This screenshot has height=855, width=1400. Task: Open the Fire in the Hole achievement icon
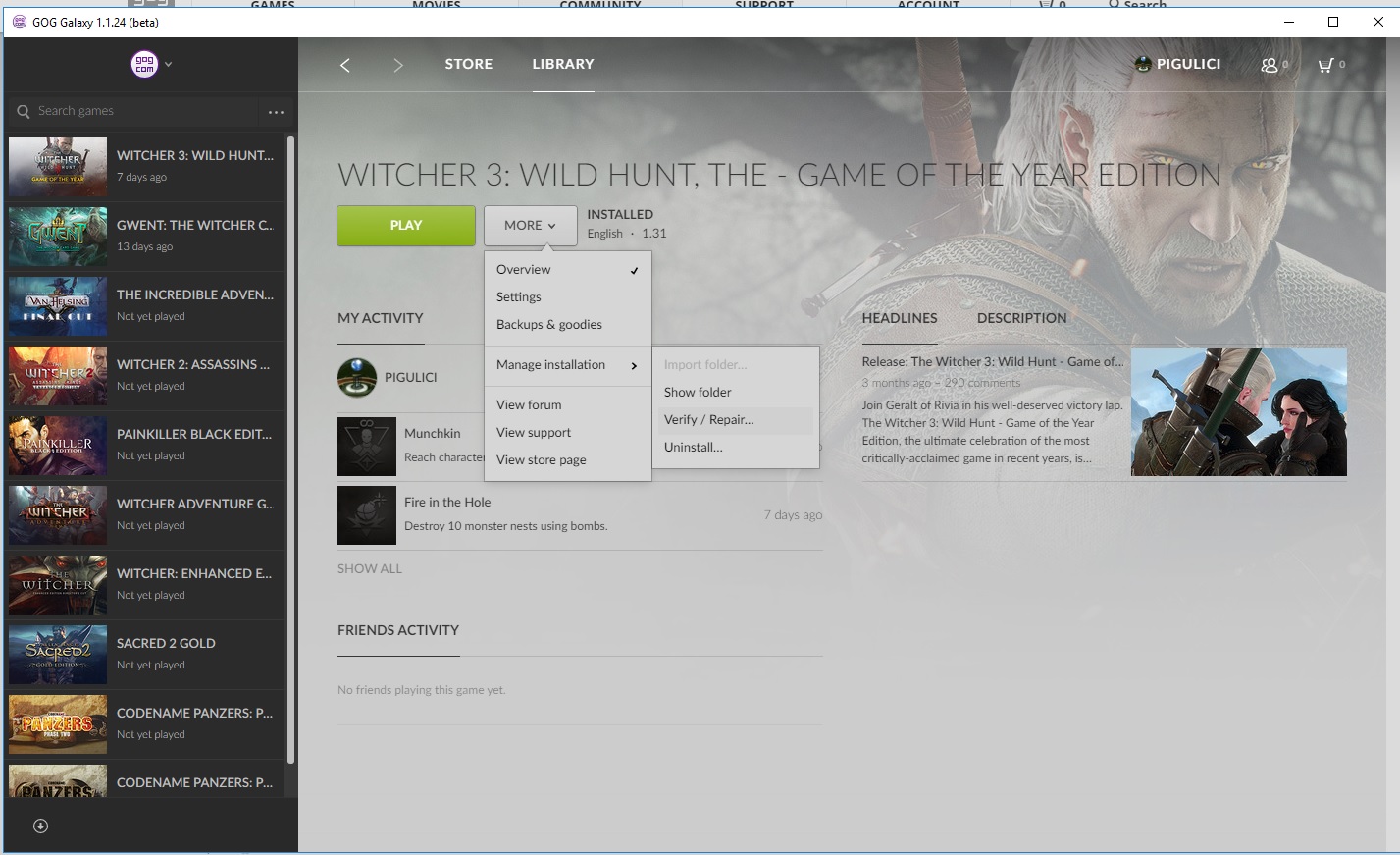tap(367, 515)
